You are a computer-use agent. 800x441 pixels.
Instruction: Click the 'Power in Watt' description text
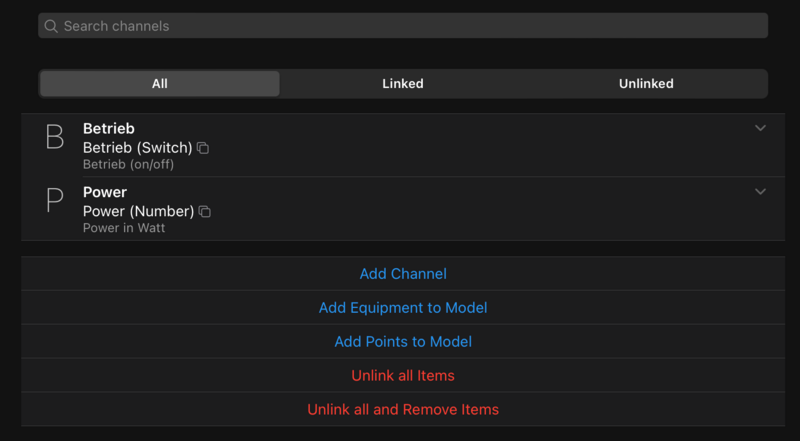point(124,228)
